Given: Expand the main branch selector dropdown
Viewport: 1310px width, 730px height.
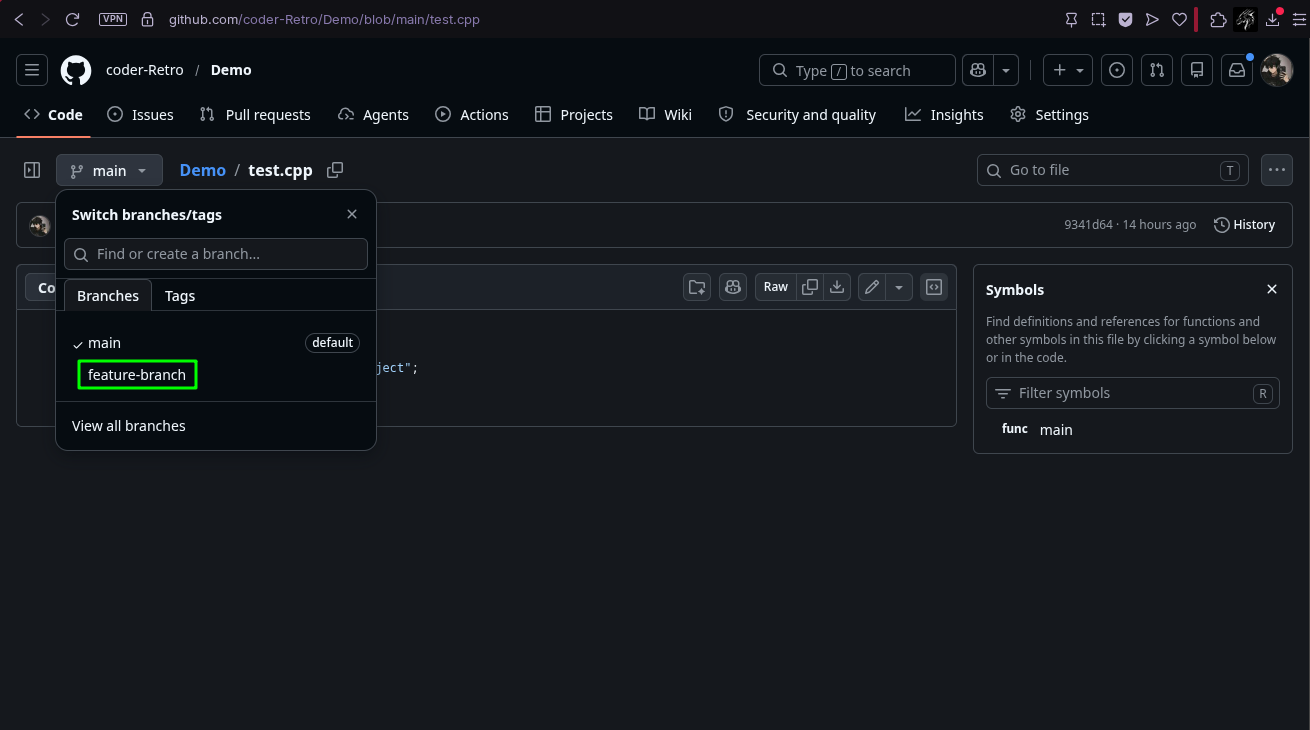Looking at the screenshot, I should [x=109, y=171].
